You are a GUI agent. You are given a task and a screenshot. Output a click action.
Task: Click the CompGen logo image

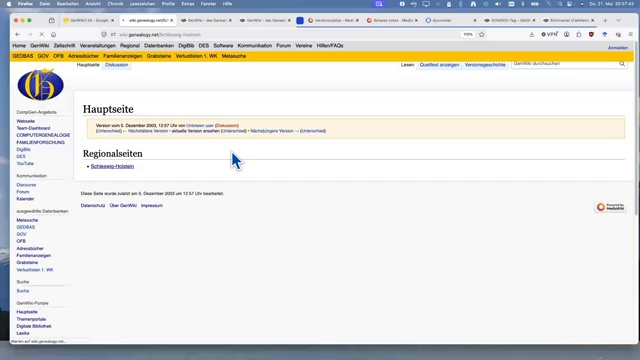(40, 84)
